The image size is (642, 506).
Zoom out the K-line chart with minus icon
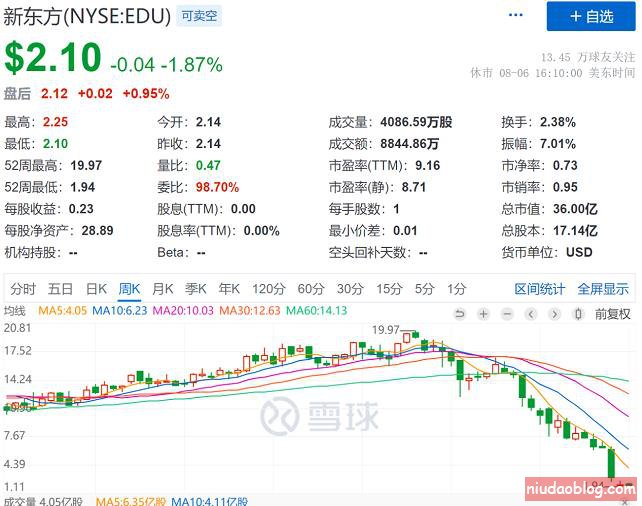507,314
